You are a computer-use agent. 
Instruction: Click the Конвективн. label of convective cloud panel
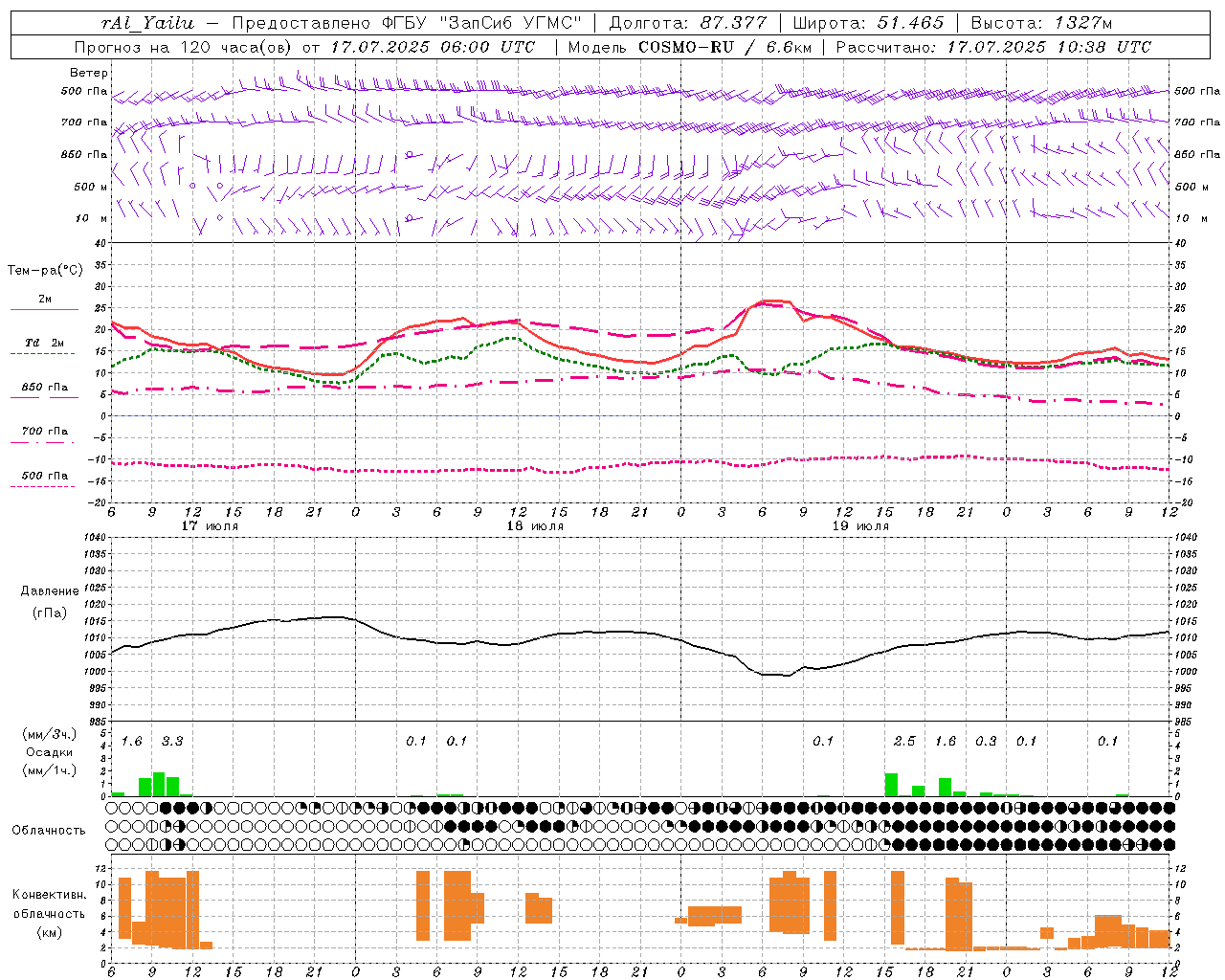coord(50,894)
